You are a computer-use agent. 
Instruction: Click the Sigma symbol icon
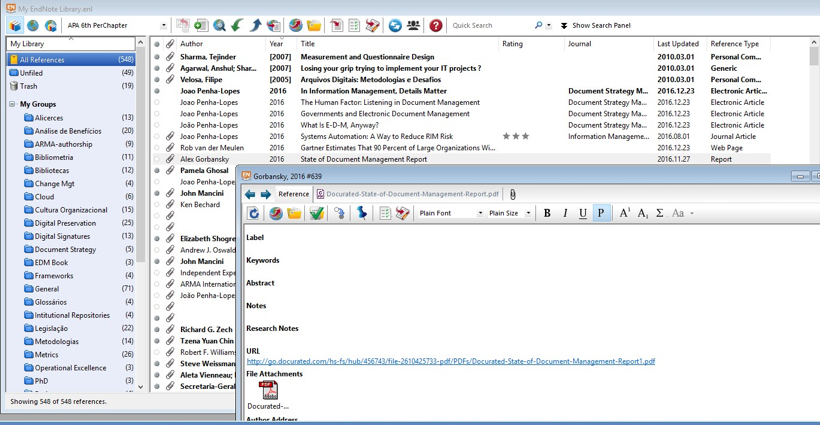pyautogui.click(x=660, y=213)
